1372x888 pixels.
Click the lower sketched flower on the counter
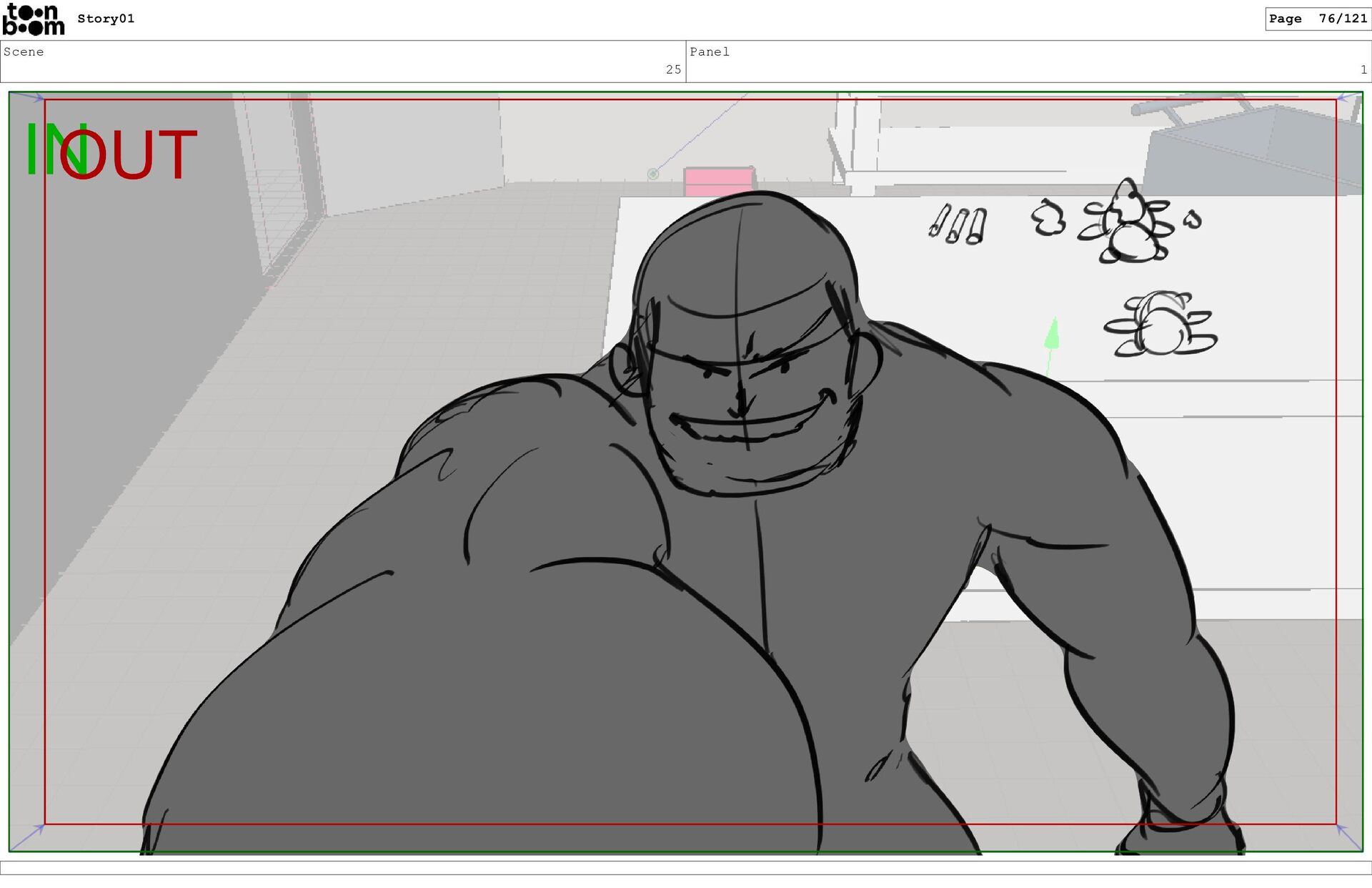(x=1160, y=325)
